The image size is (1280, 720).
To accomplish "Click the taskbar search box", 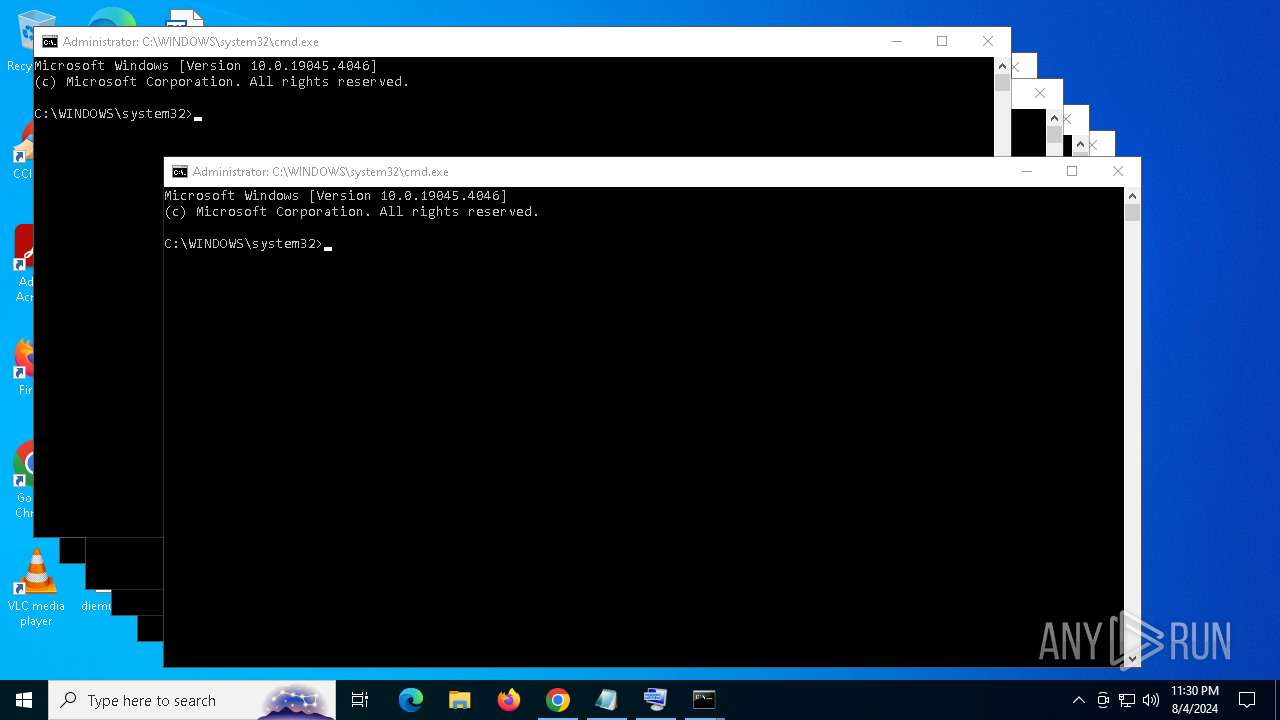I will (x=192, y=700).
